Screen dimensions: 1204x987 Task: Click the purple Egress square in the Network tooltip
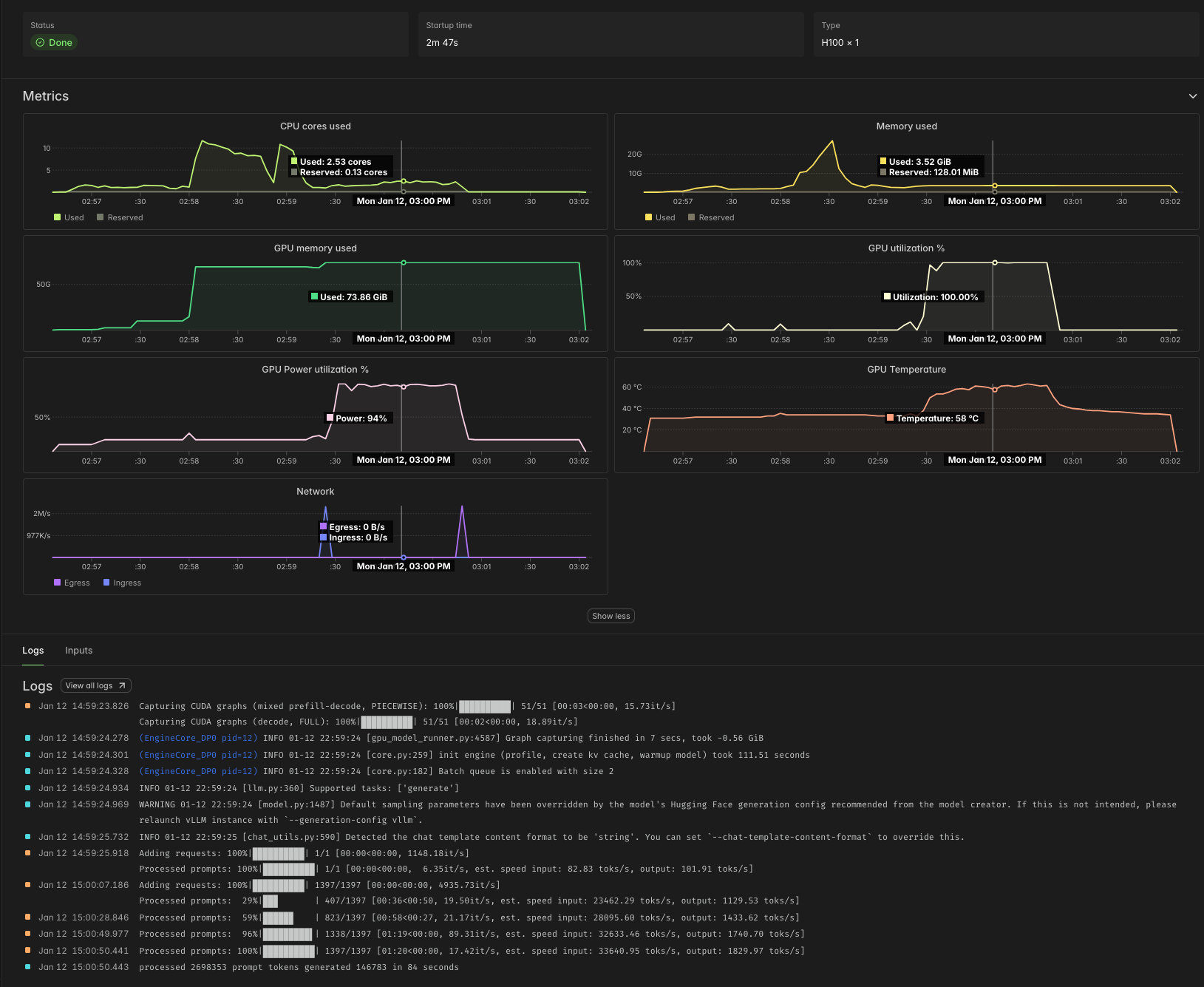click(323, 527)
